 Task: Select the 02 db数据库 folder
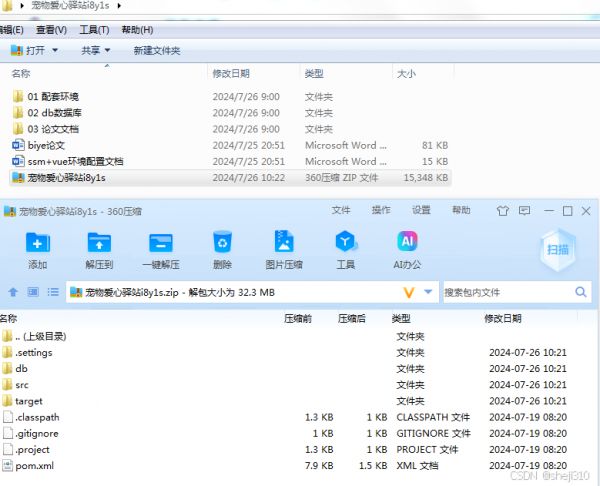[x=47, y=113]
